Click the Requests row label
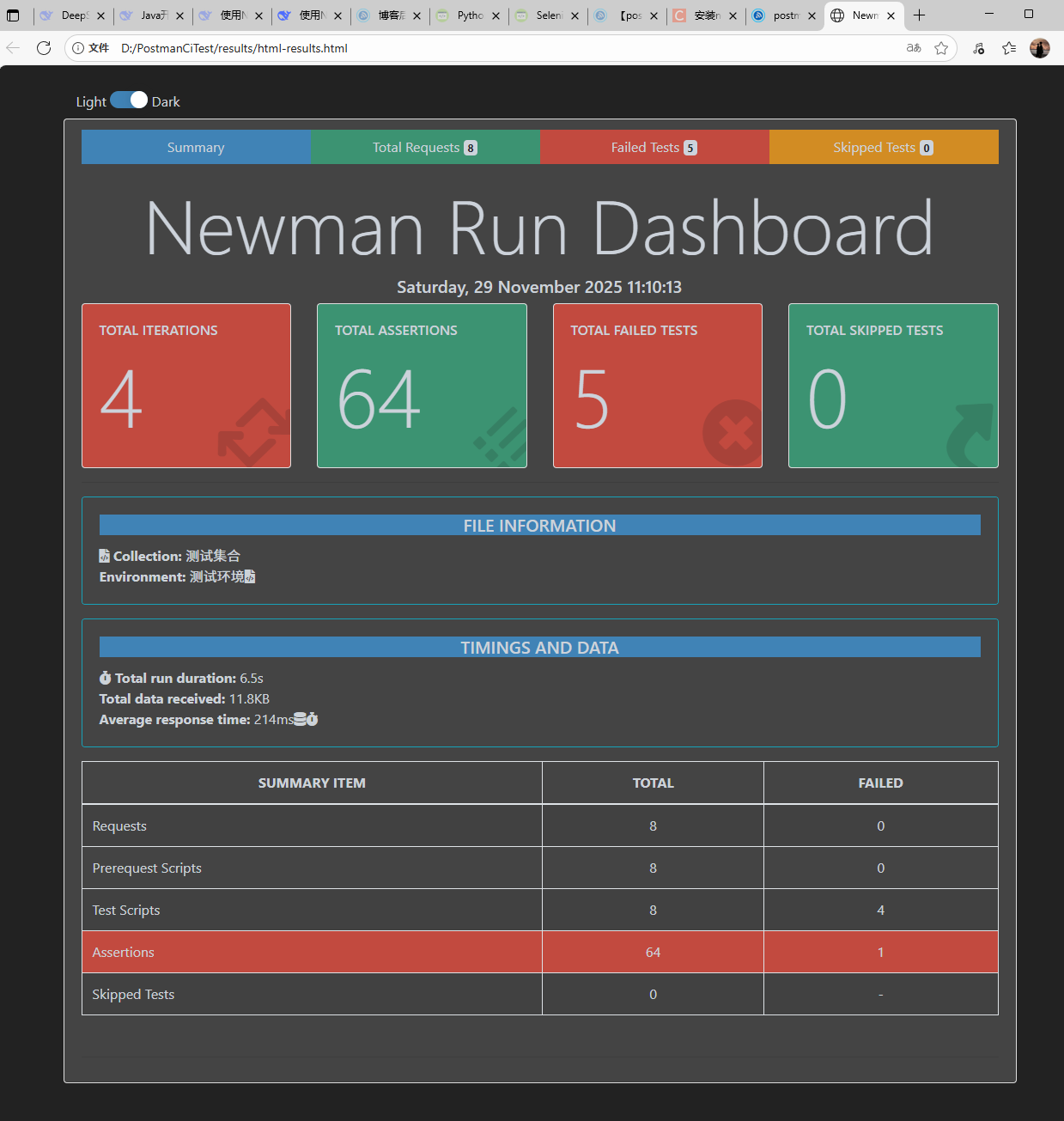This screenshot has width=1064, height=1121. click(119, 826)
